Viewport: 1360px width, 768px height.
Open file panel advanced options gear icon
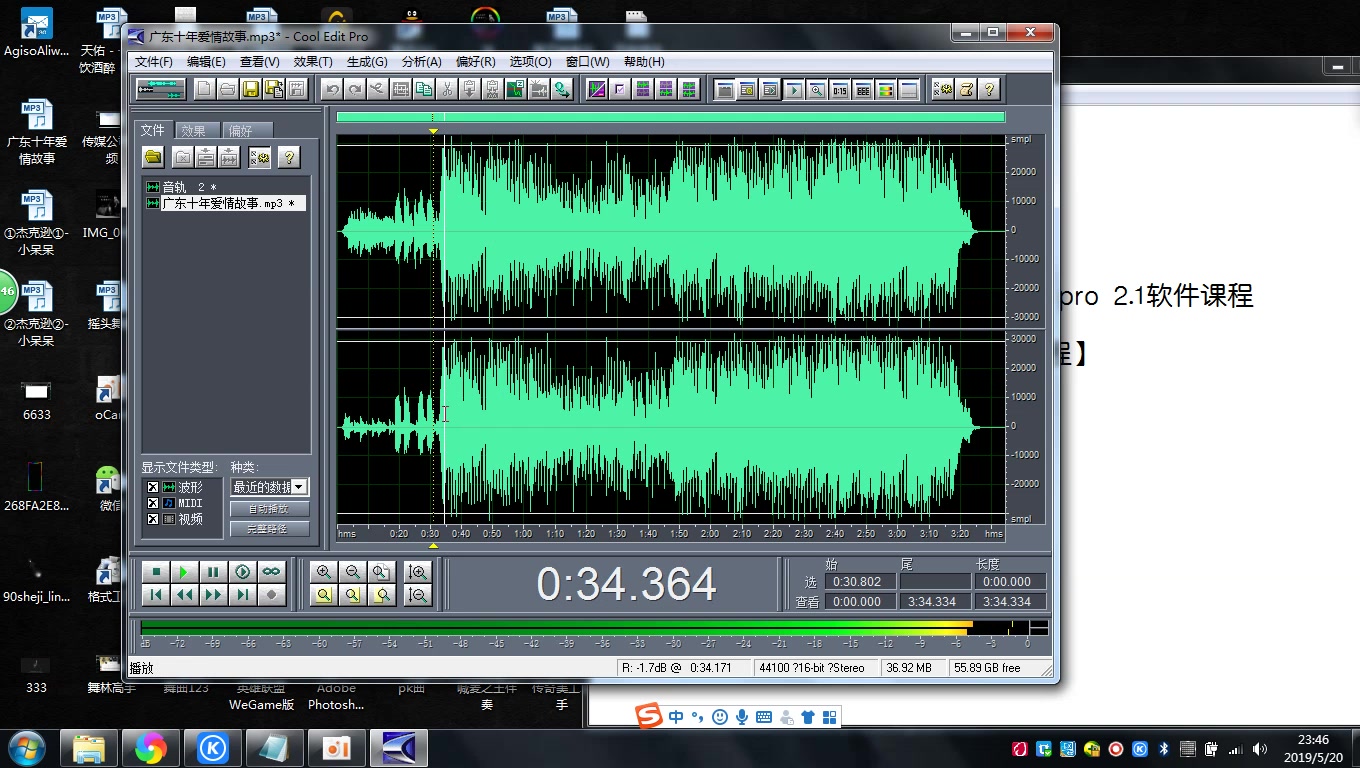tap(260, 157)
